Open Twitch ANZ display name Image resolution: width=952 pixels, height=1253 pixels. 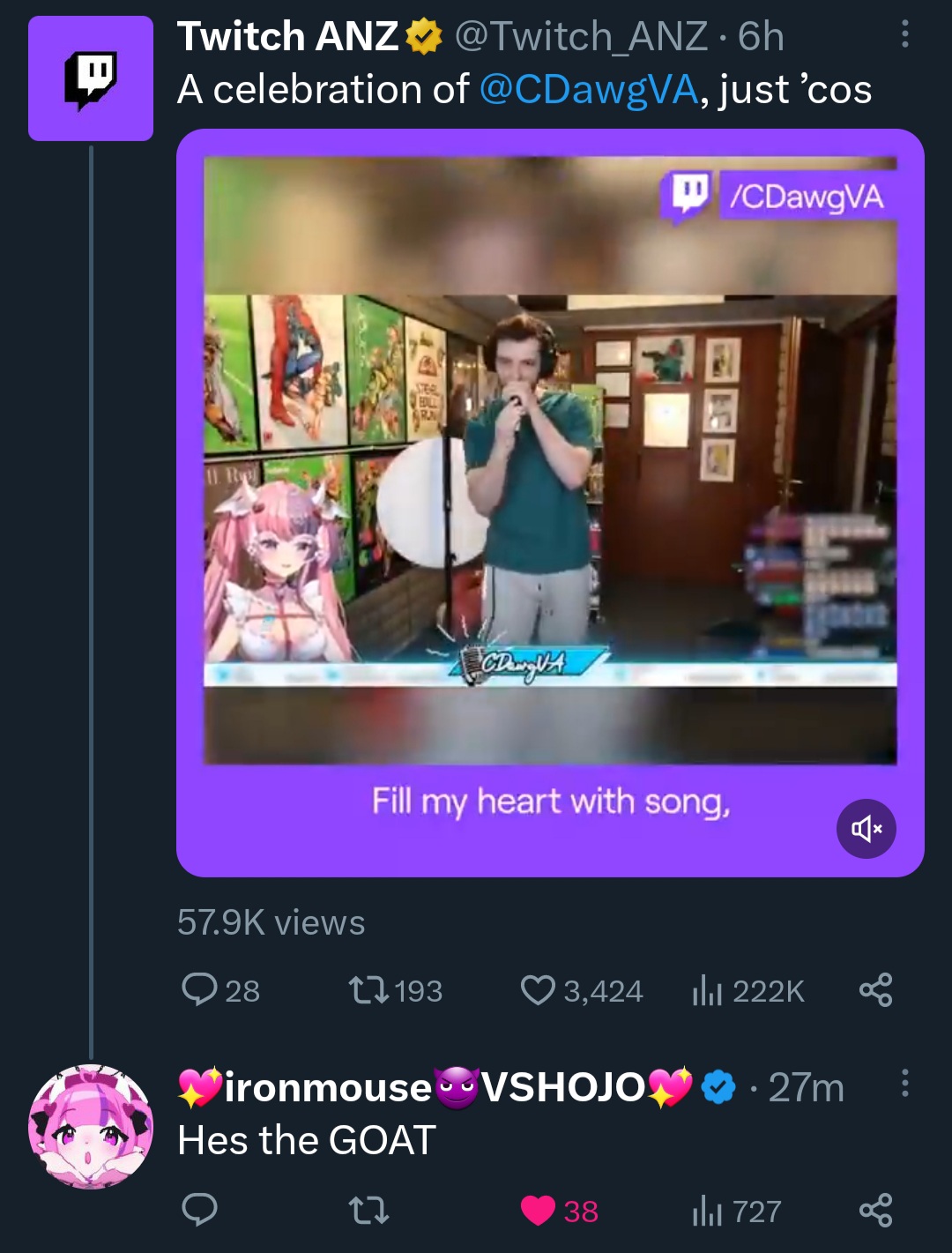(x=288, y=36)
